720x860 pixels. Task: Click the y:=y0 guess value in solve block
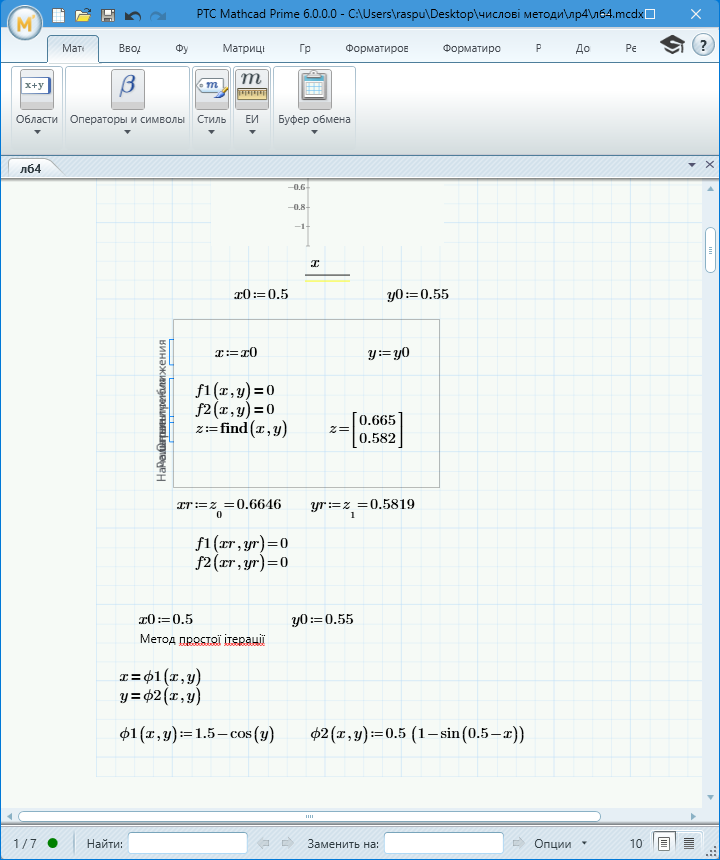pos(389,353)
